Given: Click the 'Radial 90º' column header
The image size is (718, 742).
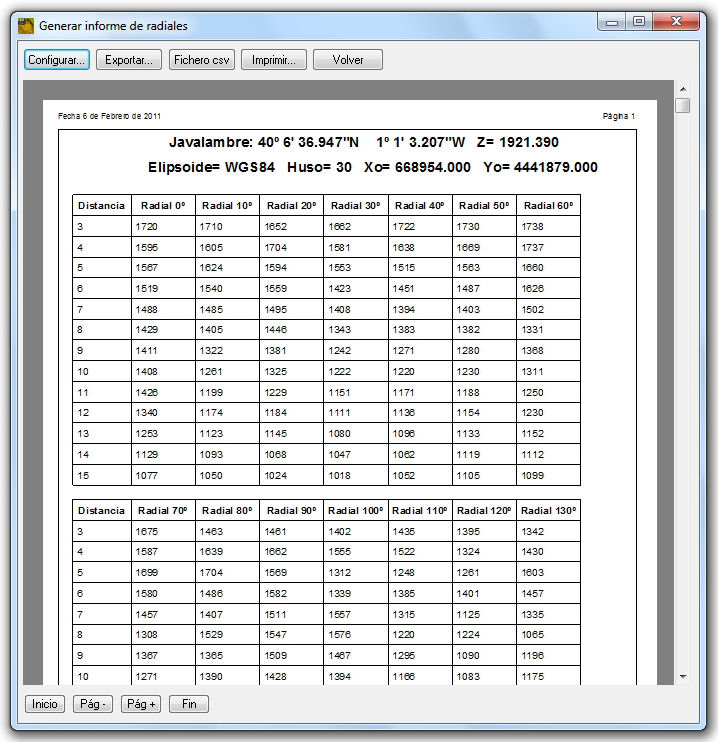Looking at the screenshot, I should pyautogui.click(x=292, y=511).
